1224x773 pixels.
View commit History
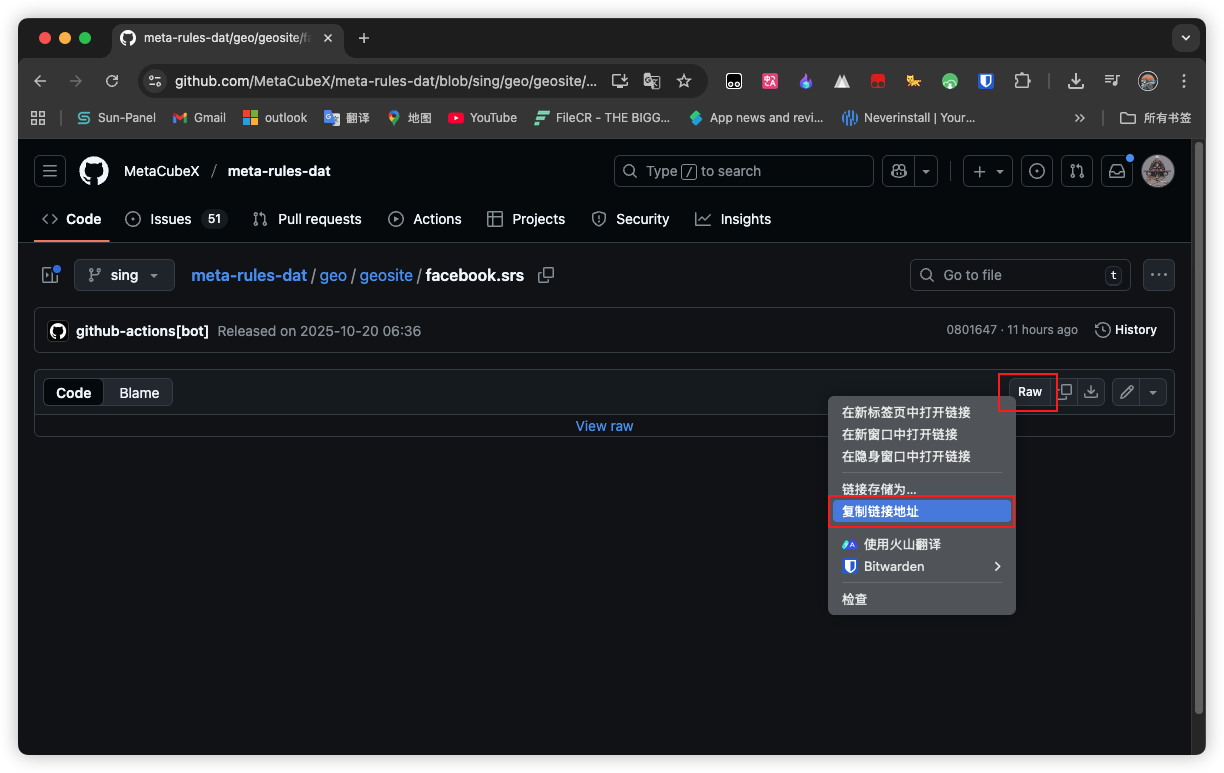[x=1126, y=330]
